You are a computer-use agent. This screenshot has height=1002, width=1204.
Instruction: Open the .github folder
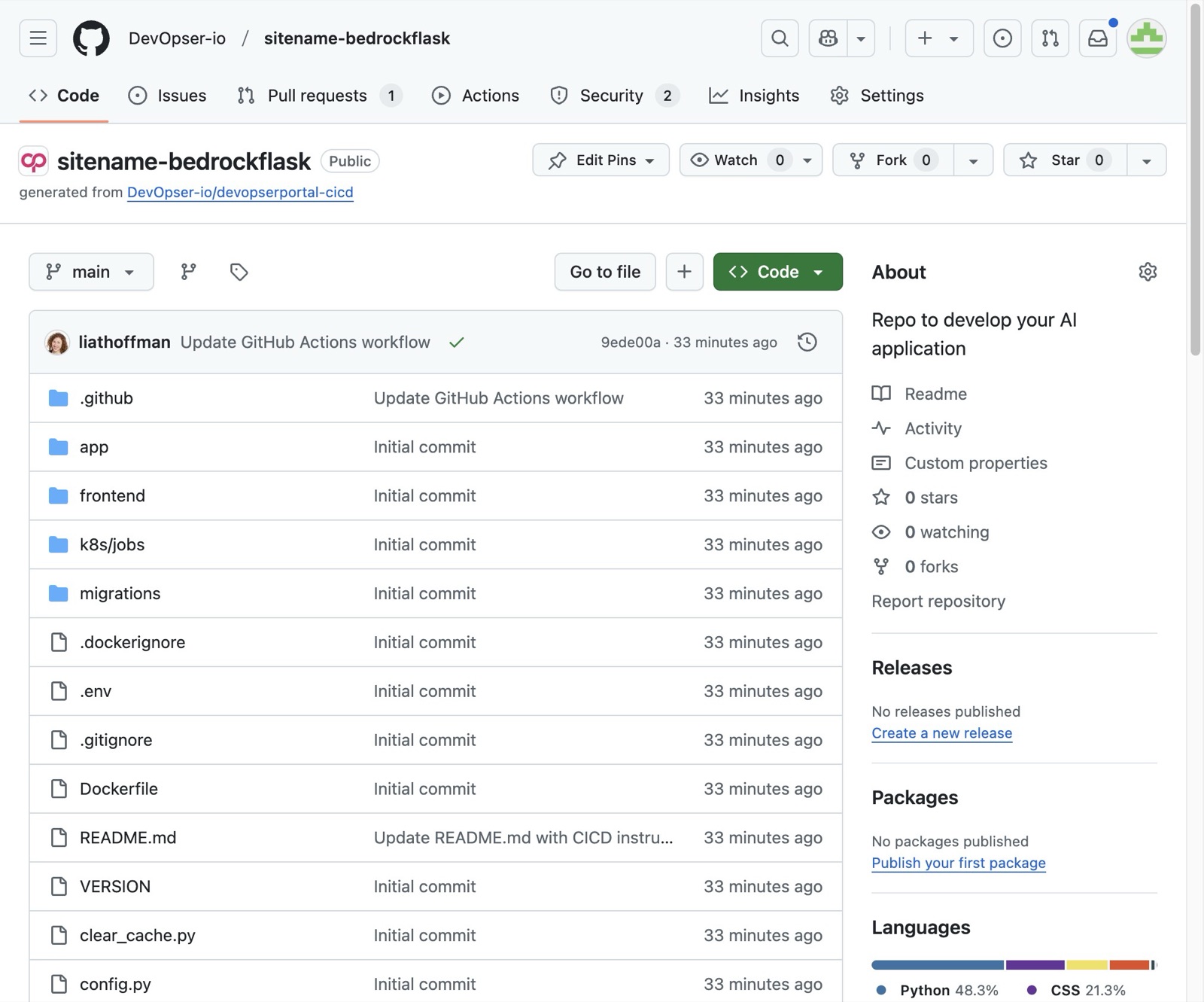click(x=106, y=398)
